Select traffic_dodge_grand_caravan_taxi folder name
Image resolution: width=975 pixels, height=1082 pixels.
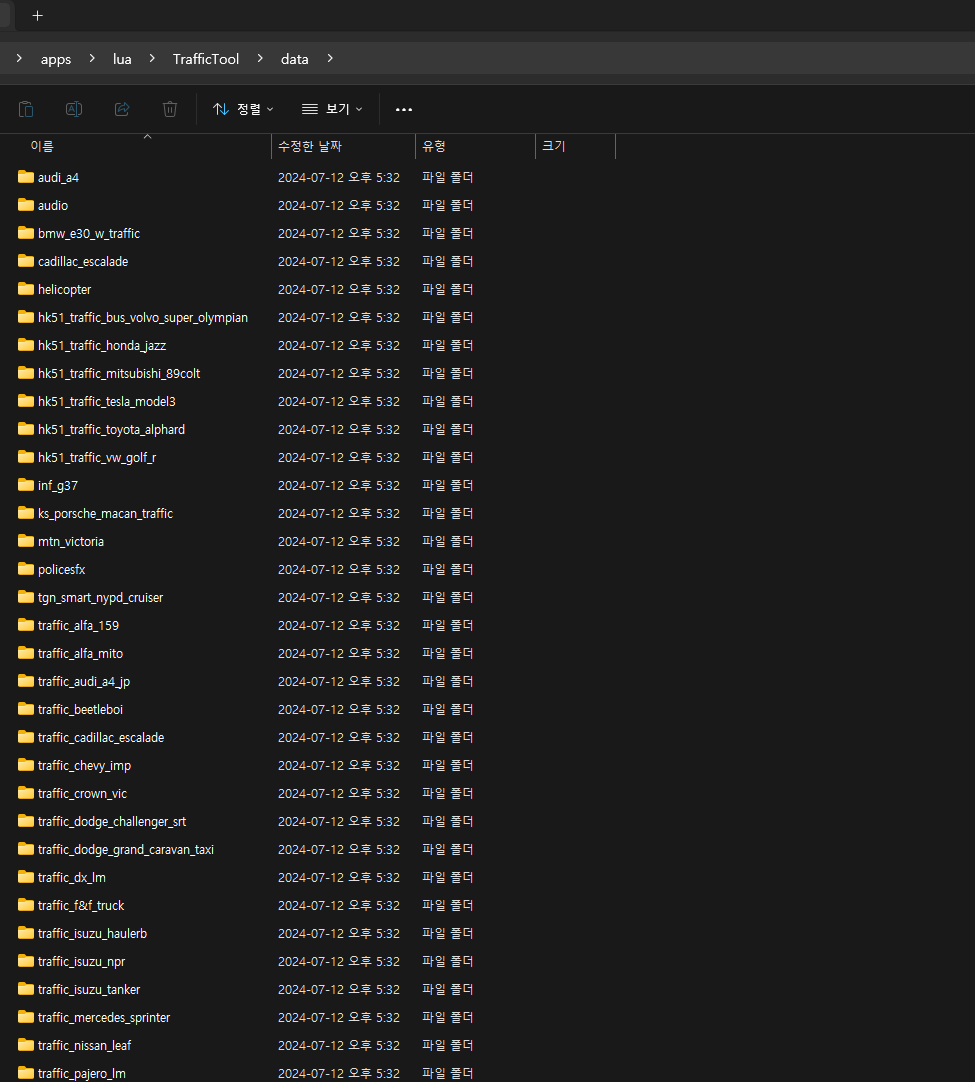[126, 849]
